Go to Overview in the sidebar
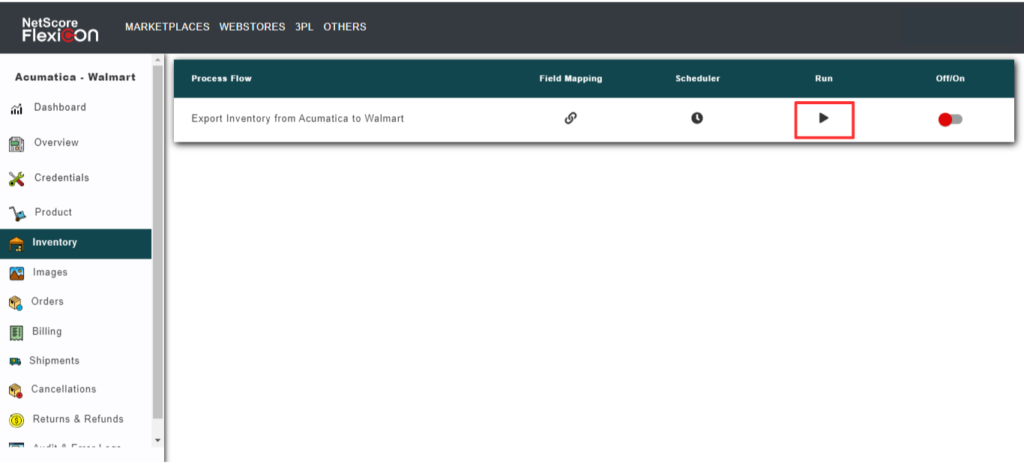Viewport: 1024px width, 464px height. click(56, 143)
